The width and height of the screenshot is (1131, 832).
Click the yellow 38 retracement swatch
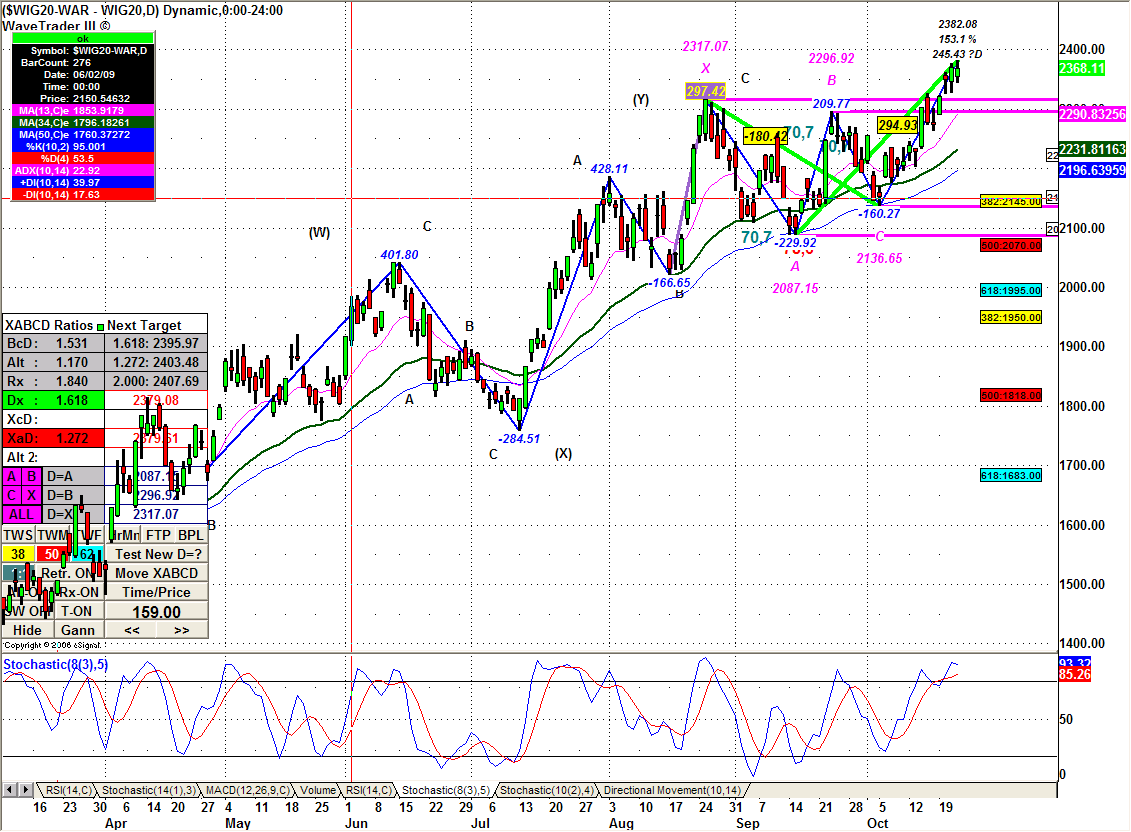pos(18,554)
